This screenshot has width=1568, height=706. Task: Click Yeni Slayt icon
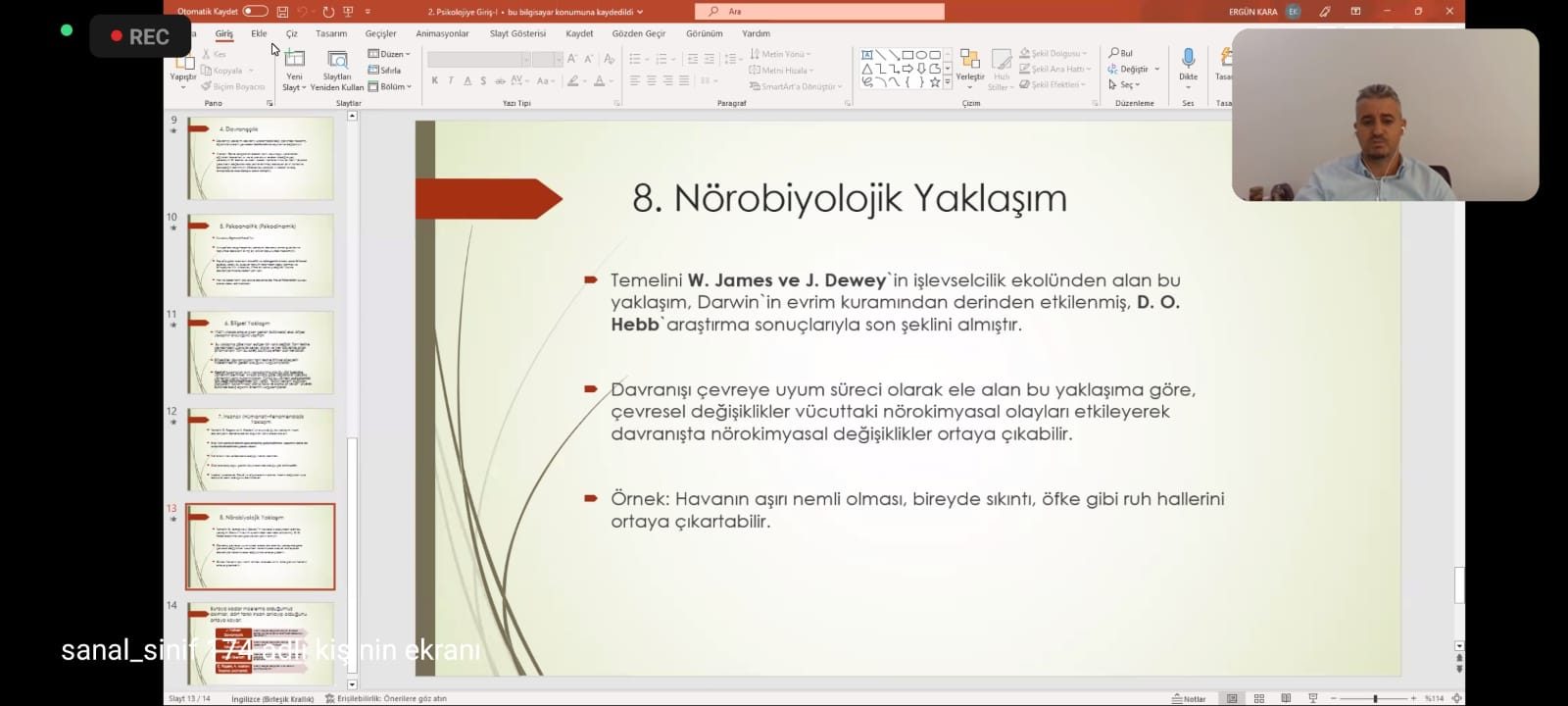pyautogui.click(x=294, y=60)
